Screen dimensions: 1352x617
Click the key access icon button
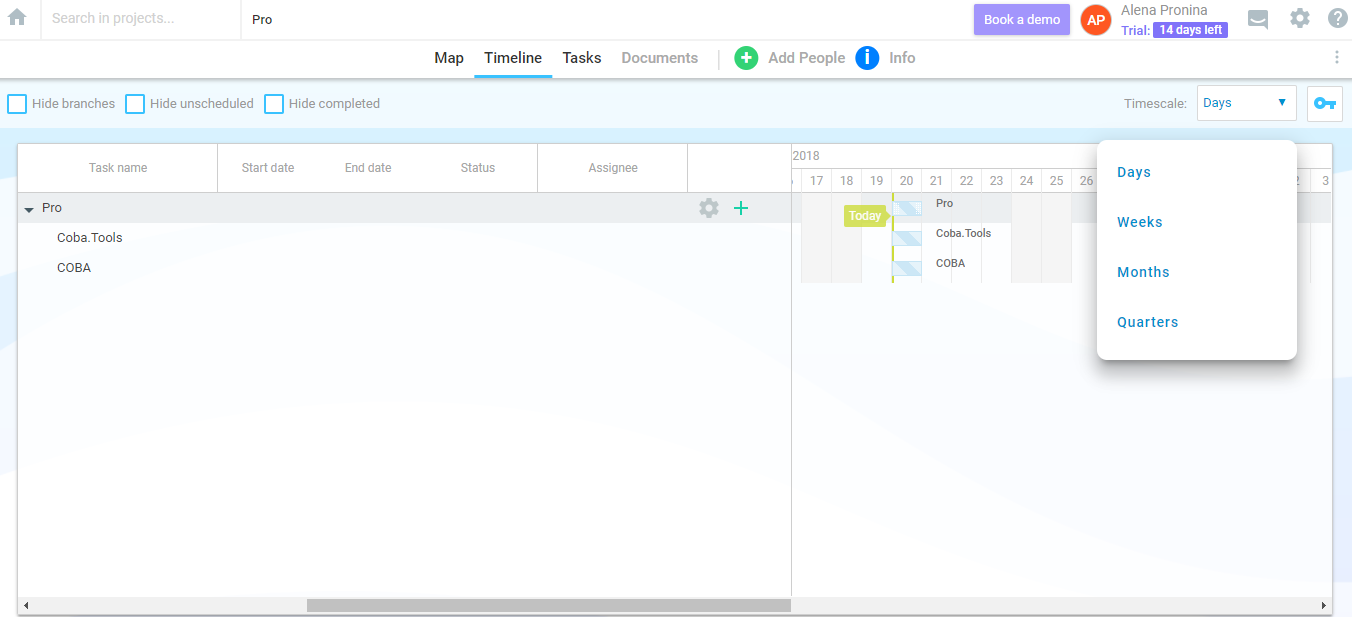coord(1325,103)
